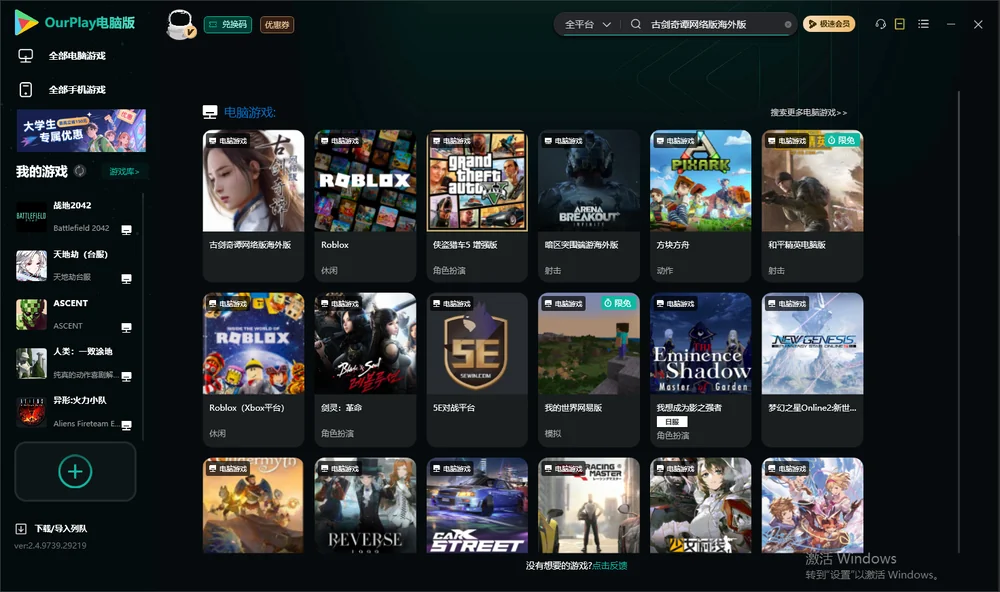Screen dimensions: 1000x592
Task: Open the list menu icon in title bar
Action: coord(923,24)
